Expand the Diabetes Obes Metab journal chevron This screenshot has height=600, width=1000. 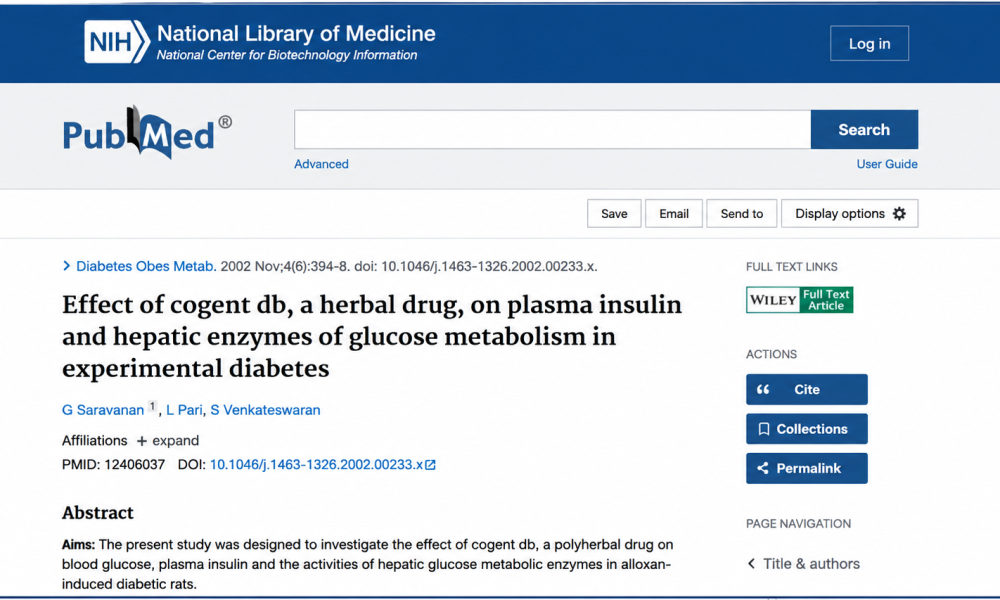[66, 266]
